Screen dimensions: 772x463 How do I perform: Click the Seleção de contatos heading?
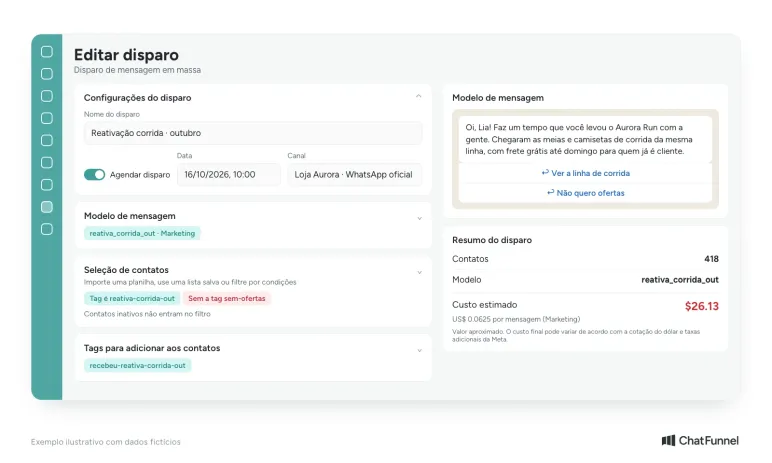tap(126, 269)
